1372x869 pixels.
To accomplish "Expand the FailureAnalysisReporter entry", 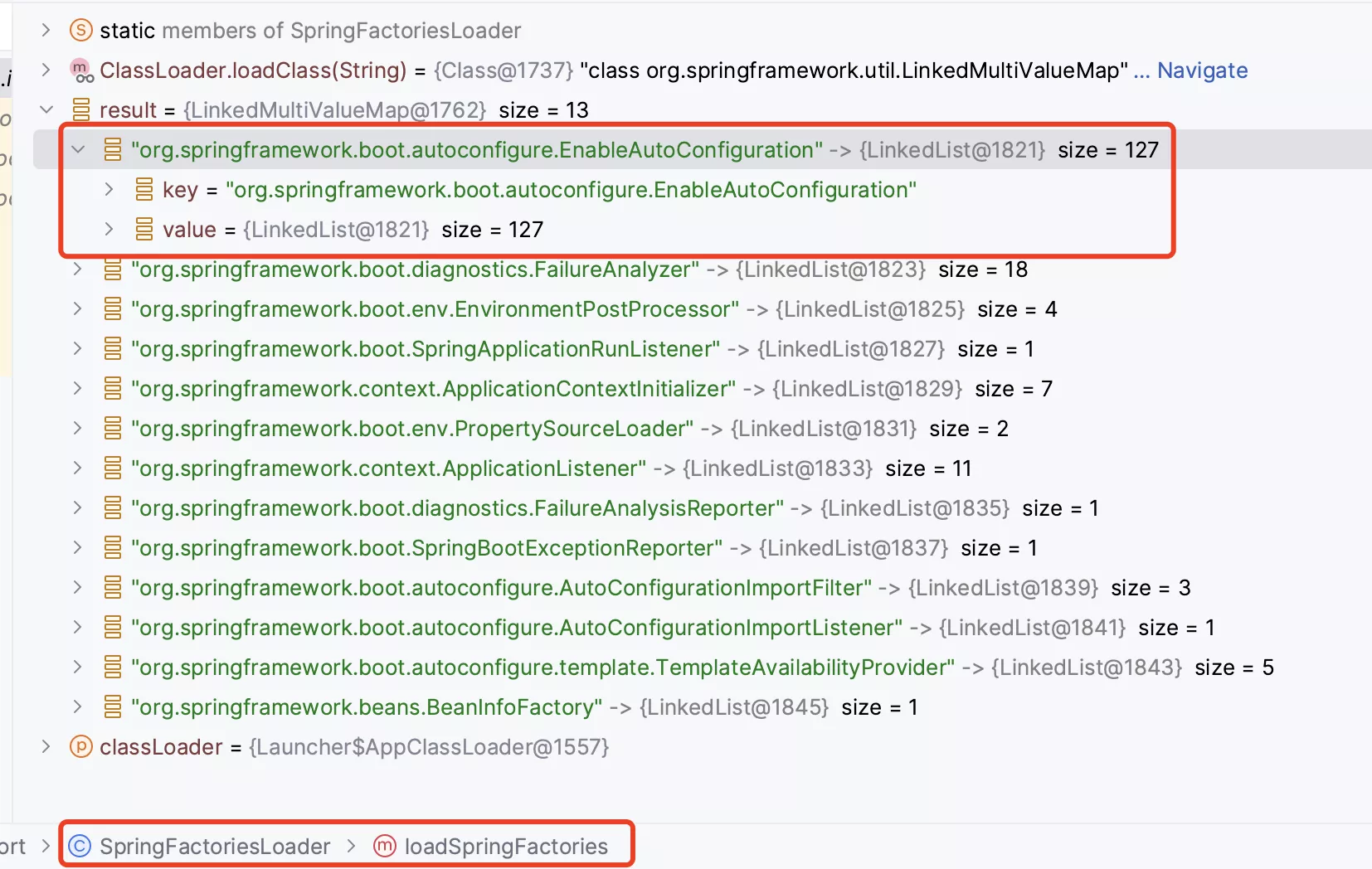I will (x=78, y=508).
